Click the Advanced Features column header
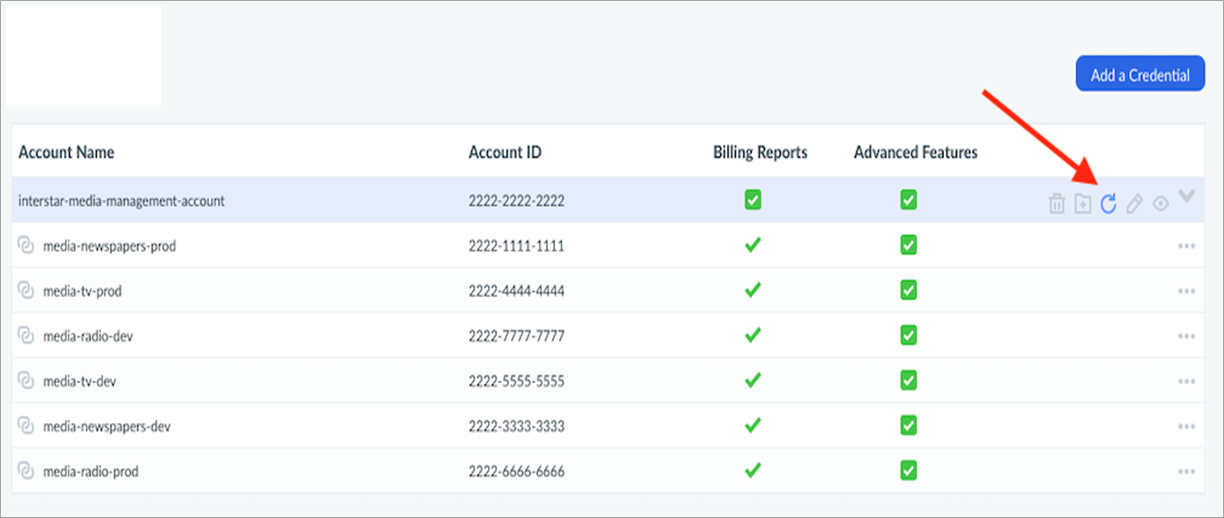The height and width of the screenshot is (518, 1224). pos(916,153)
